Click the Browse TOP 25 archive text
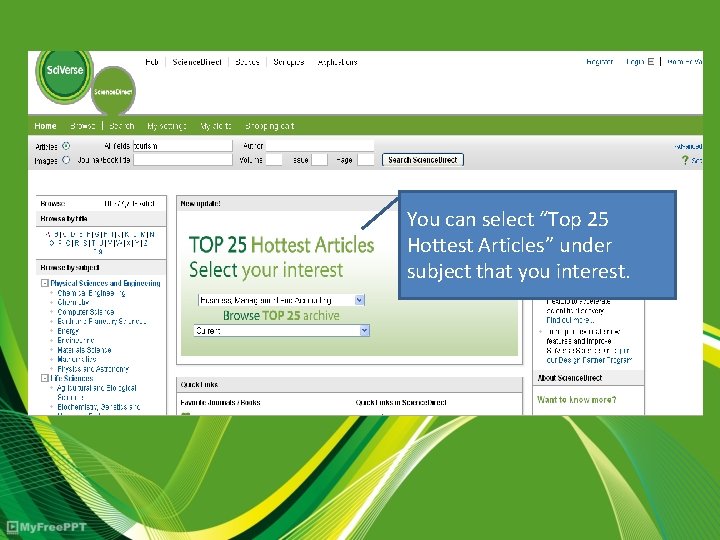720x540 pixels. coord(281,315)
